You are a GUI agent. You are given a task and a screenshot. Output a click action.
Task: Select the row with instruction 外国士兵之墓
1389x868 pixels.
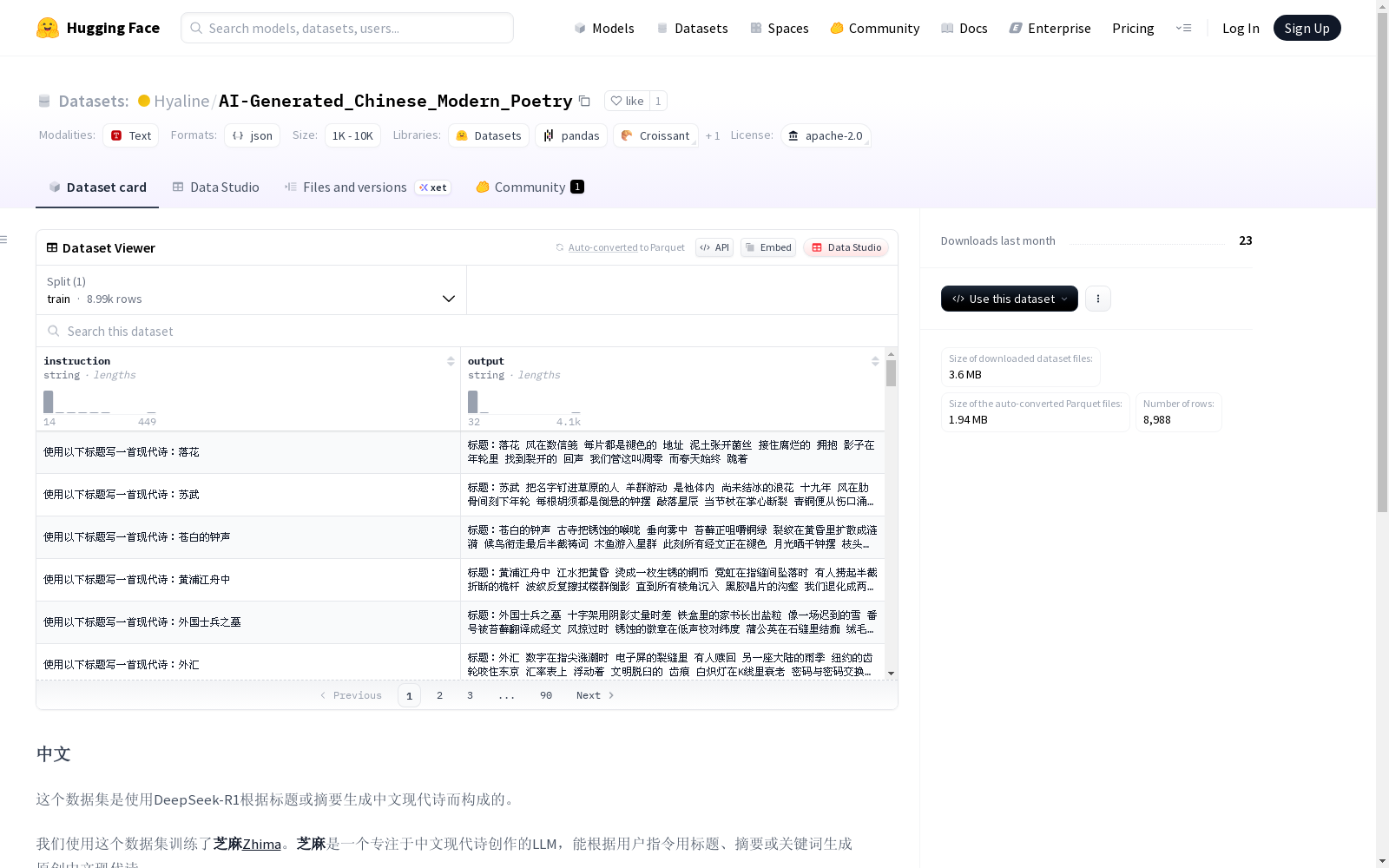460,622
